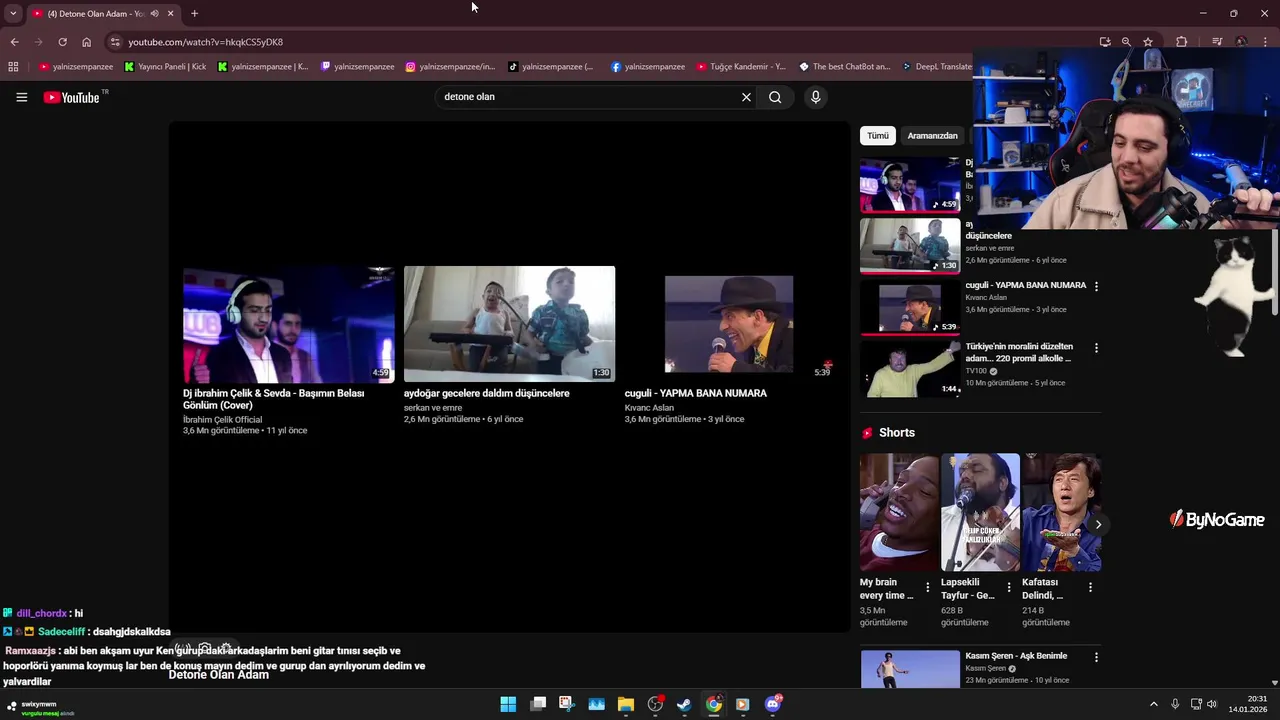Open the Lapsekili Tayfur short
1280x720 pixels.
[x=980, y=512]
